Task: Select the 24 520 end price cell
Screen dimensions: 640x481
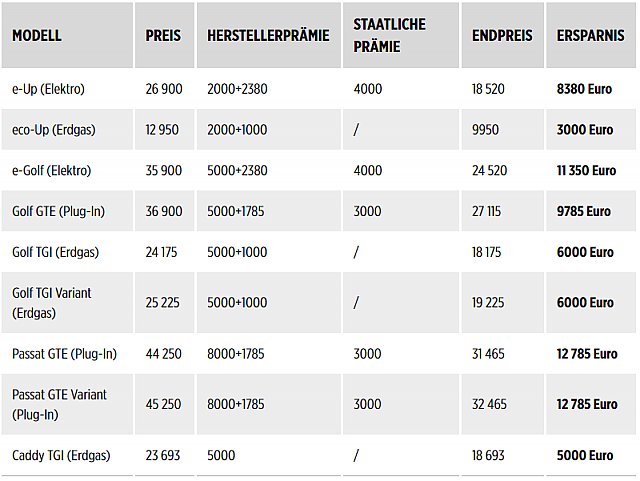Action: click(490, 171)
